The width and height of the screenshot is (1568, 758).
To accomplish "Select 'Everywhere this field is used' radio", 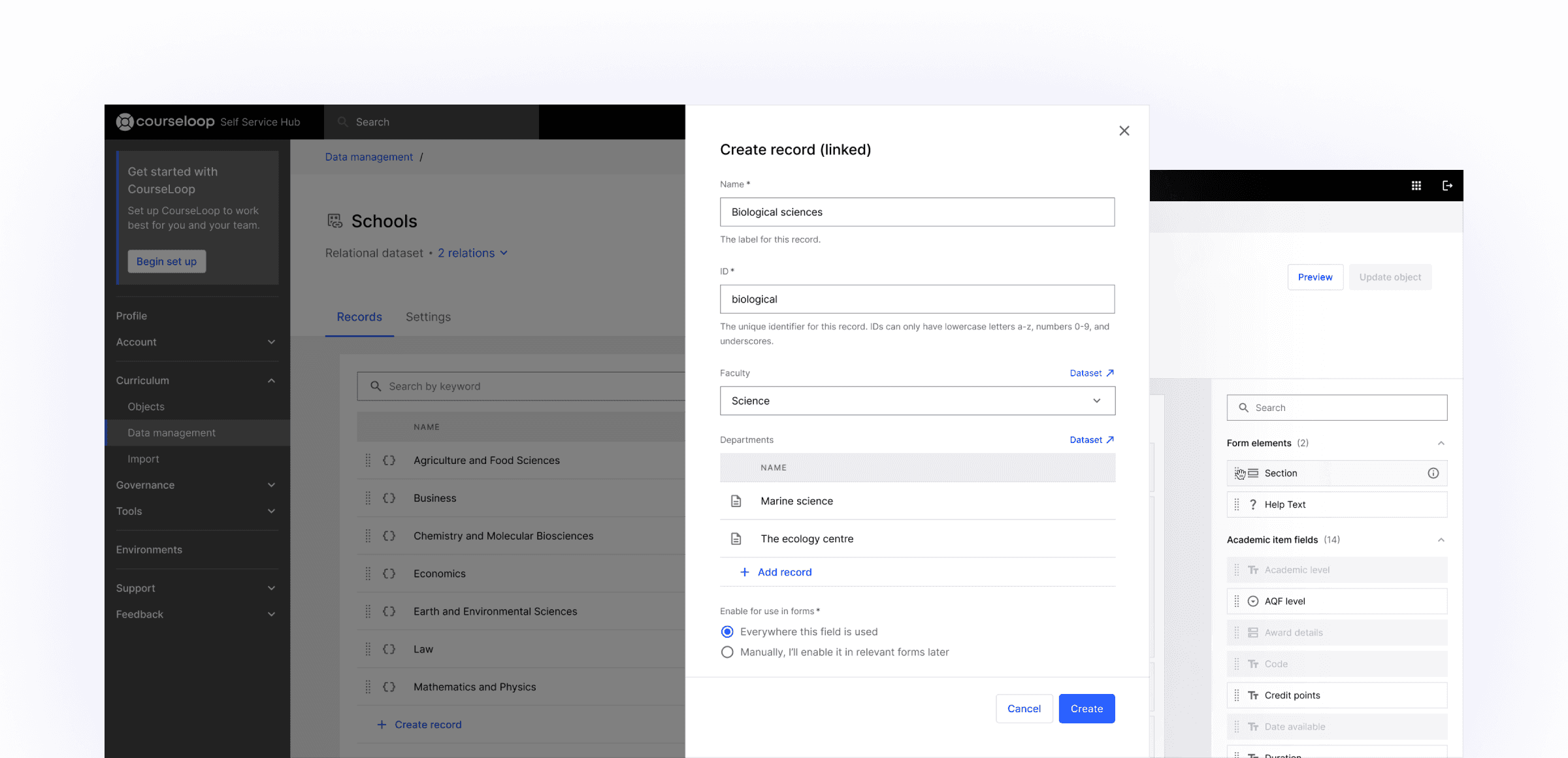I will 727,632.
